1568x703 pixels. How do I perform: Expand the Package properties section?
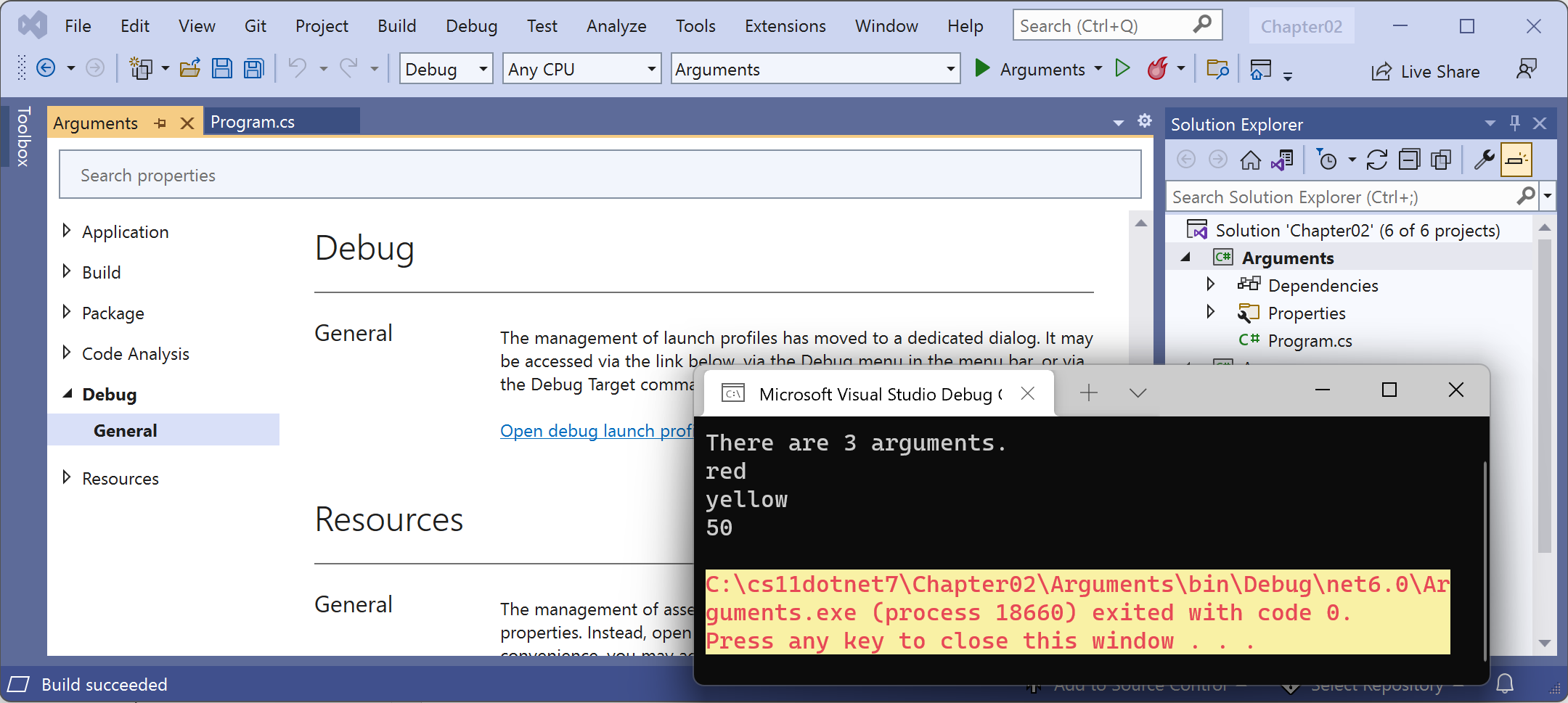[67, 312]
